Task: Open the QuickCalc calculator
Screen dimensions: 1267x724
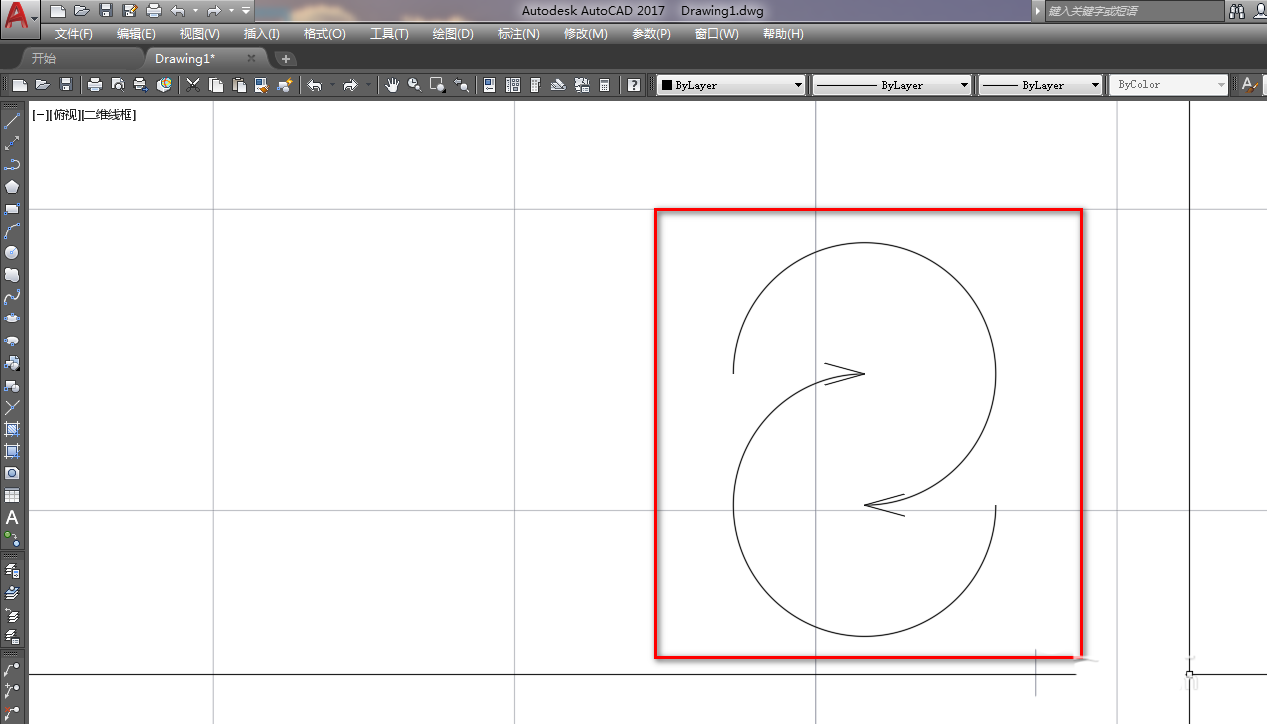Action: 604,85
